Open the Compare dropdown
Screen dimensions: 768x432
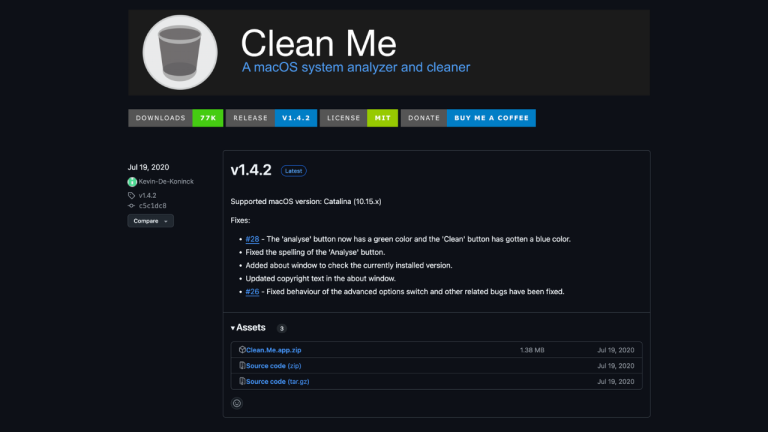(x=150, y=221)
